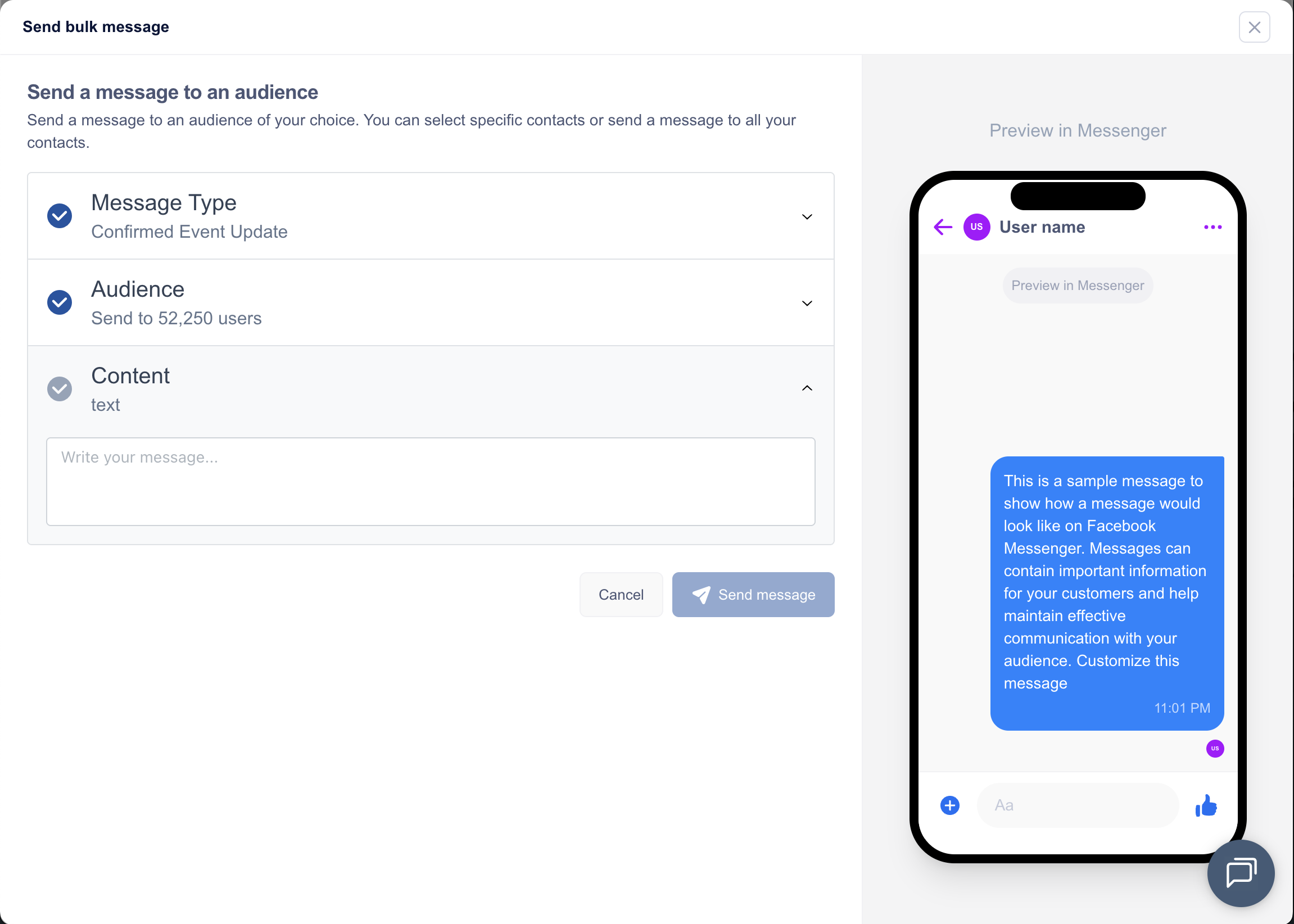1294x924 pixels.
Task: Click the Audience checkmark circle
Action: [59, 302]
